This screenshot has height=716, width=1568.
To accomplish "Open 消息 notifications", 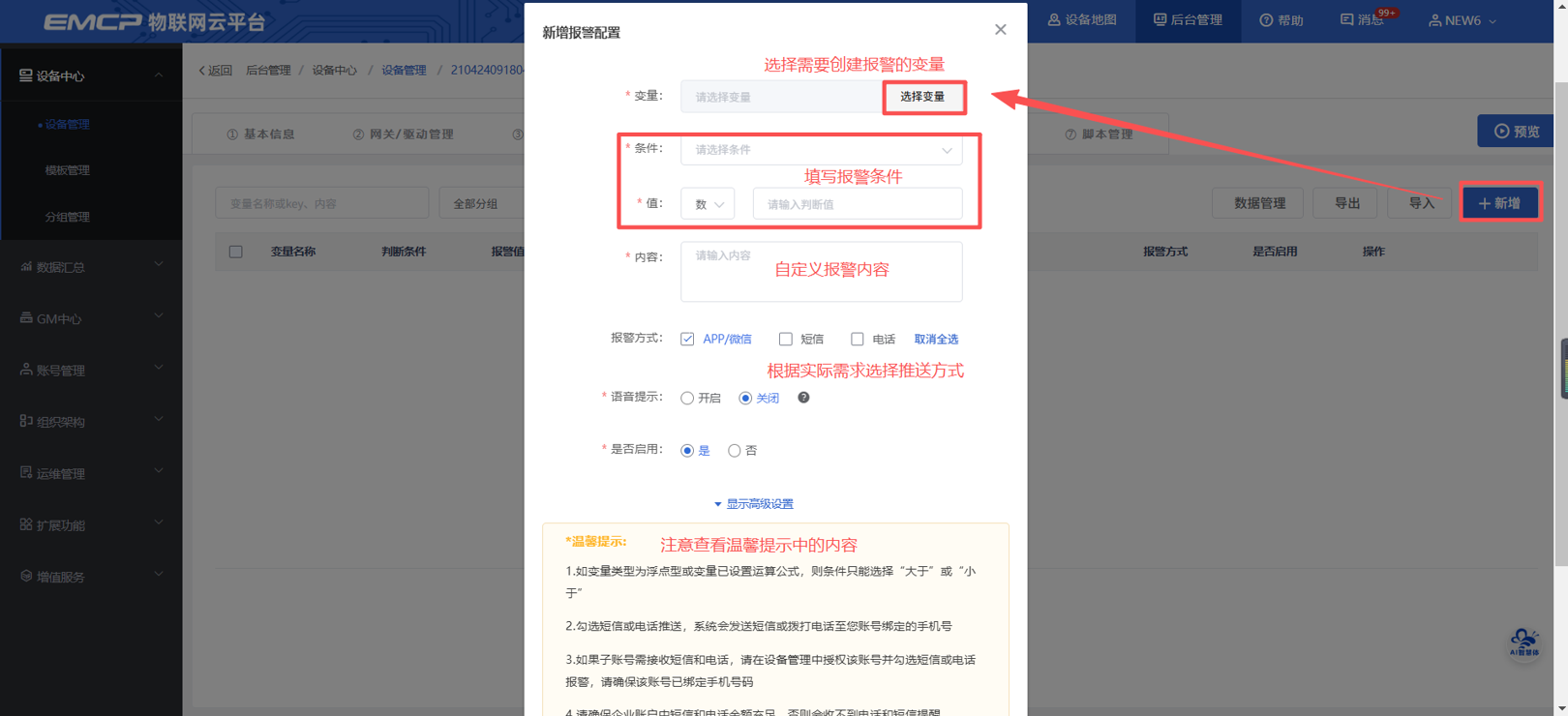I will [x=1364, y=20].
